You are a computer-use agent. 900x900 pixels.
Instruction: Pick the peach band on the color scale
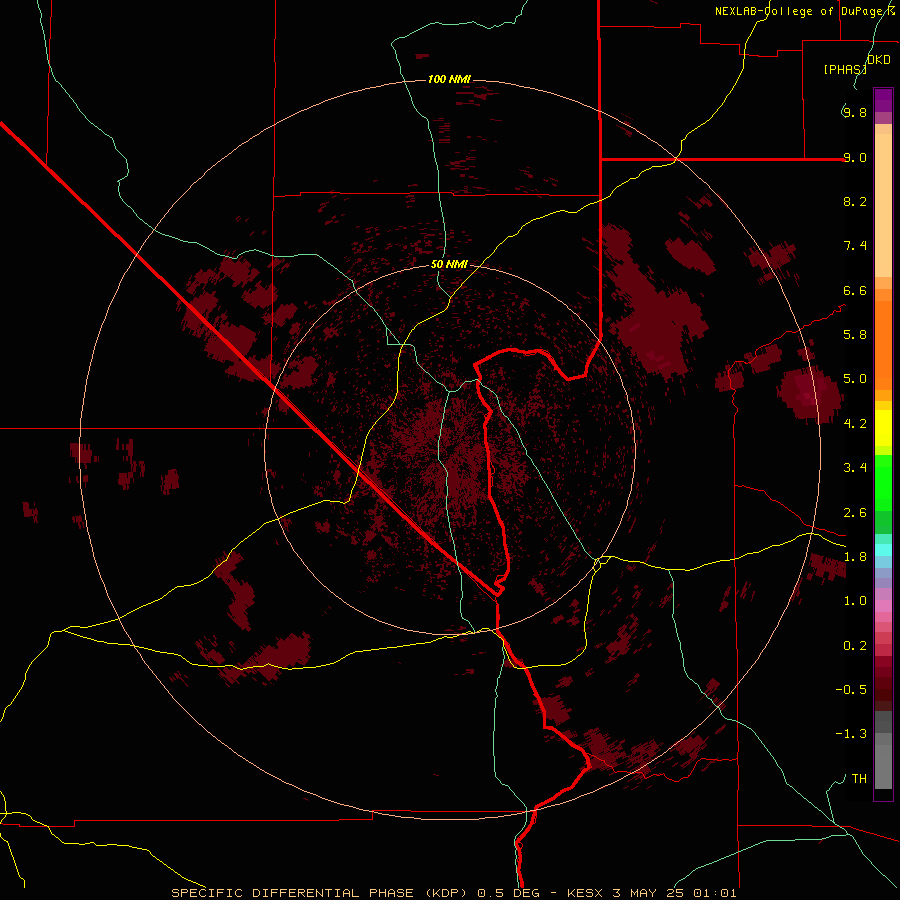click(x=883, y=205)
